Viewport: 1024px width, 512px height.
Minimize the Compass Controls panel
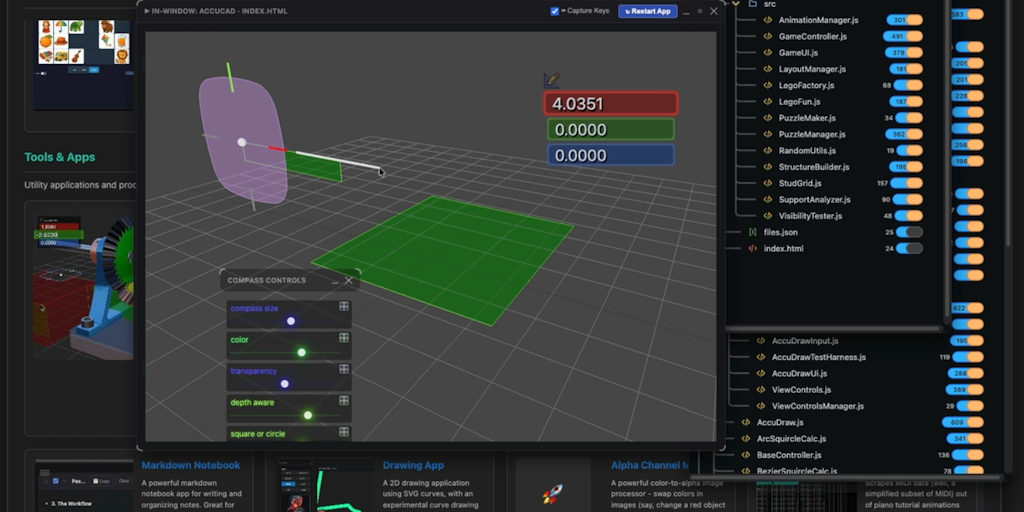pyautogui.click(x=334, y=281)
